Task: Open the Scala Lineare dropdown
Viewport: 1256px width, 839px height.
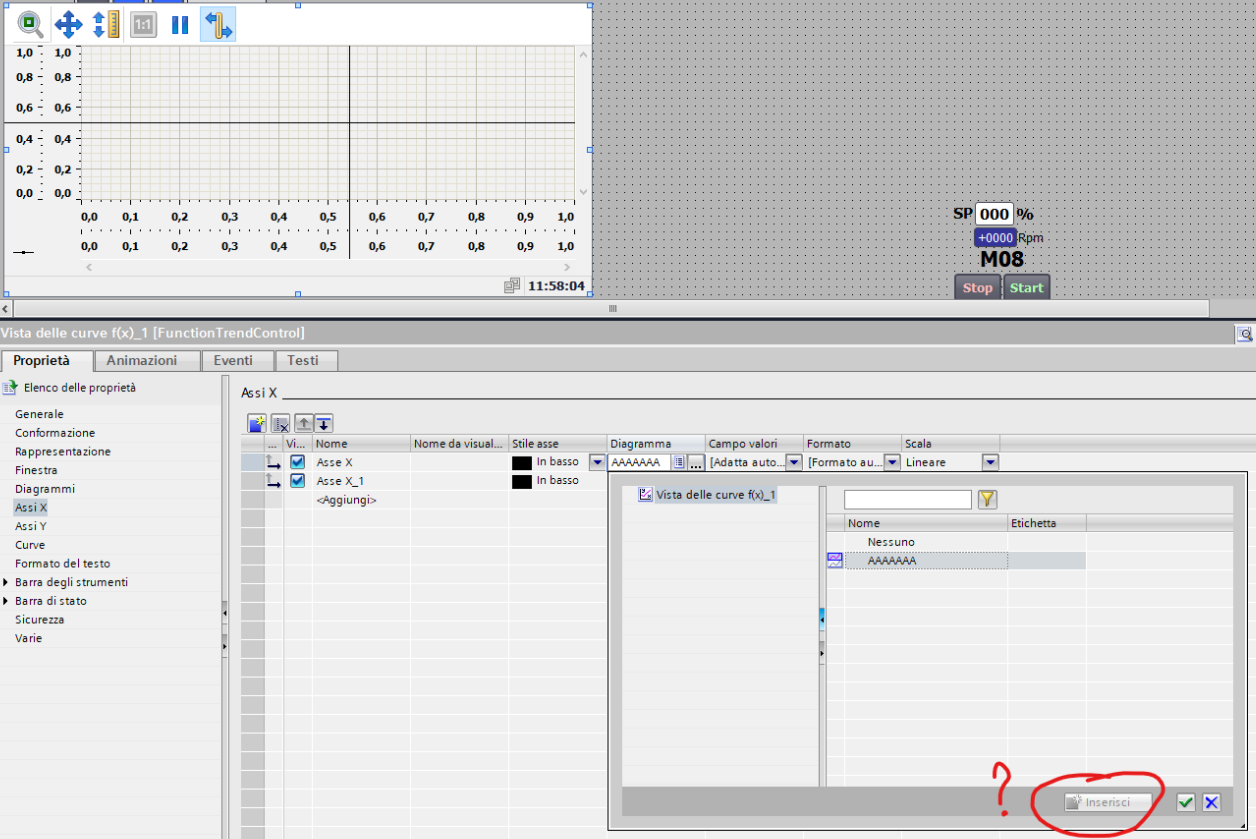Action: 990,462
